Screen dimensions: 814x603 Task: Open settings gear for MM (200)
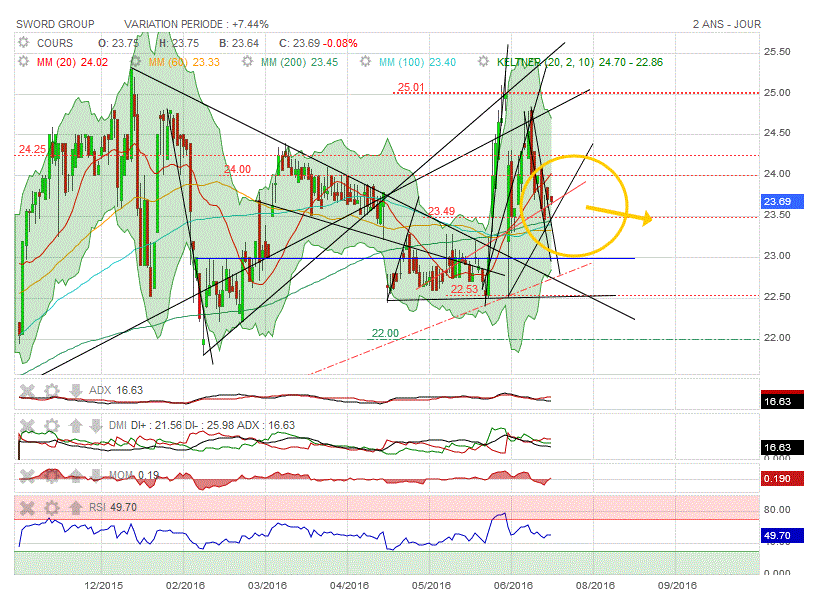coord(247,62)
